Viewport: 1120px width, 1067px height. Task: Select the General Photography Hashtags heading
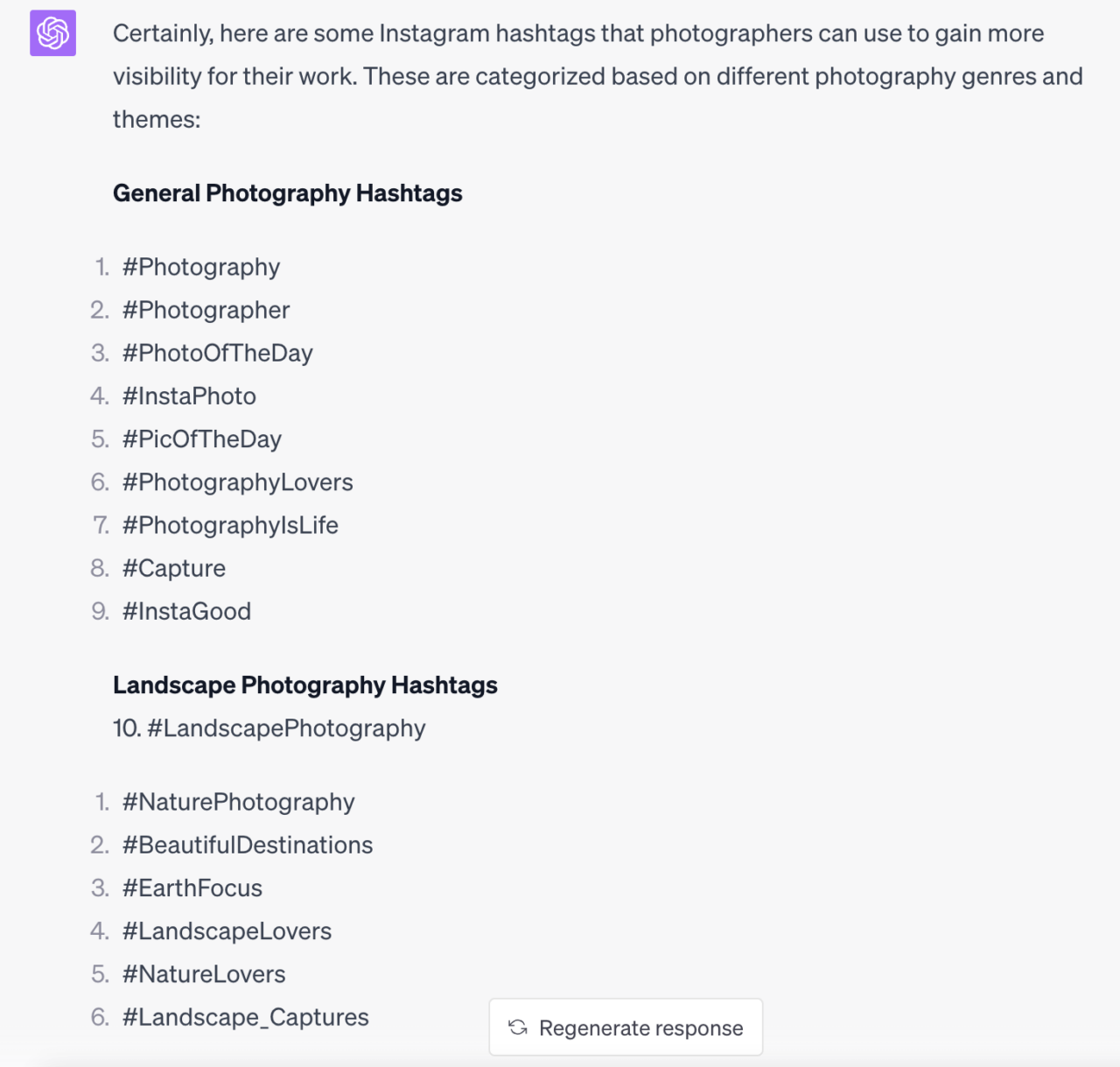pyautogui.click(x=287, y=193)
